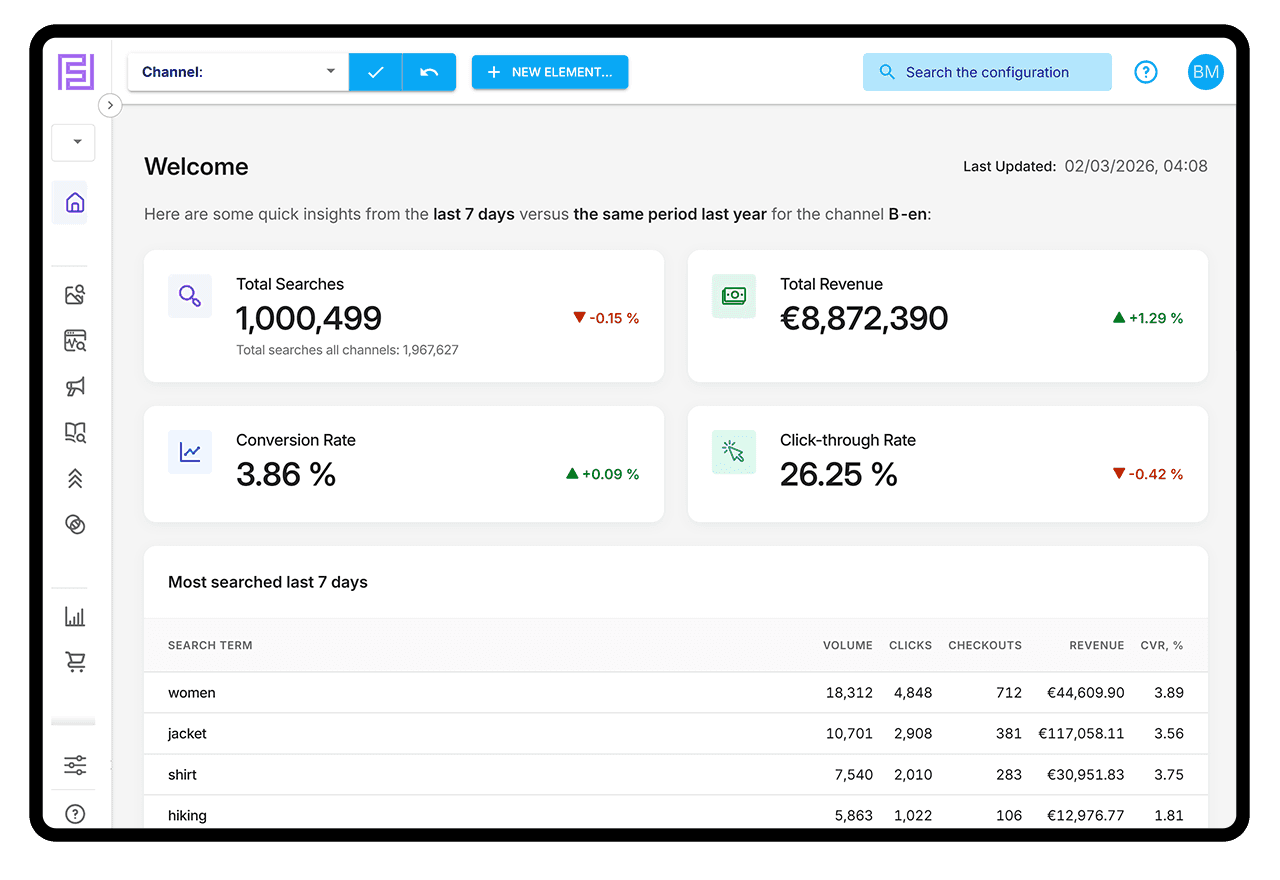Click 'Total searches all channels: 1,967,627'

click(347, 350)
